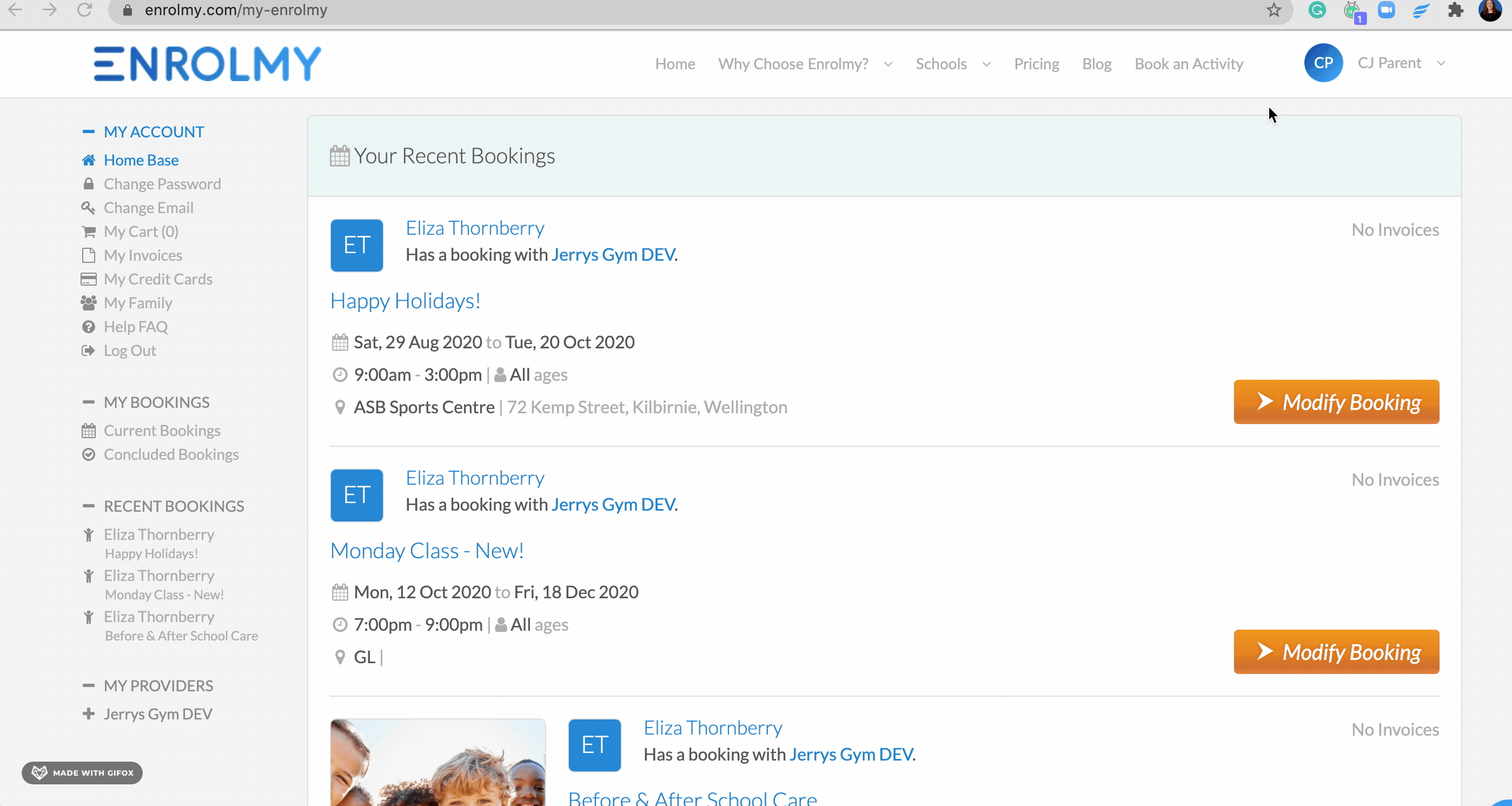The width and height of the screenshot is (1512, 806).
Task: Click the Zoom extension icon
Action: 1386,10
